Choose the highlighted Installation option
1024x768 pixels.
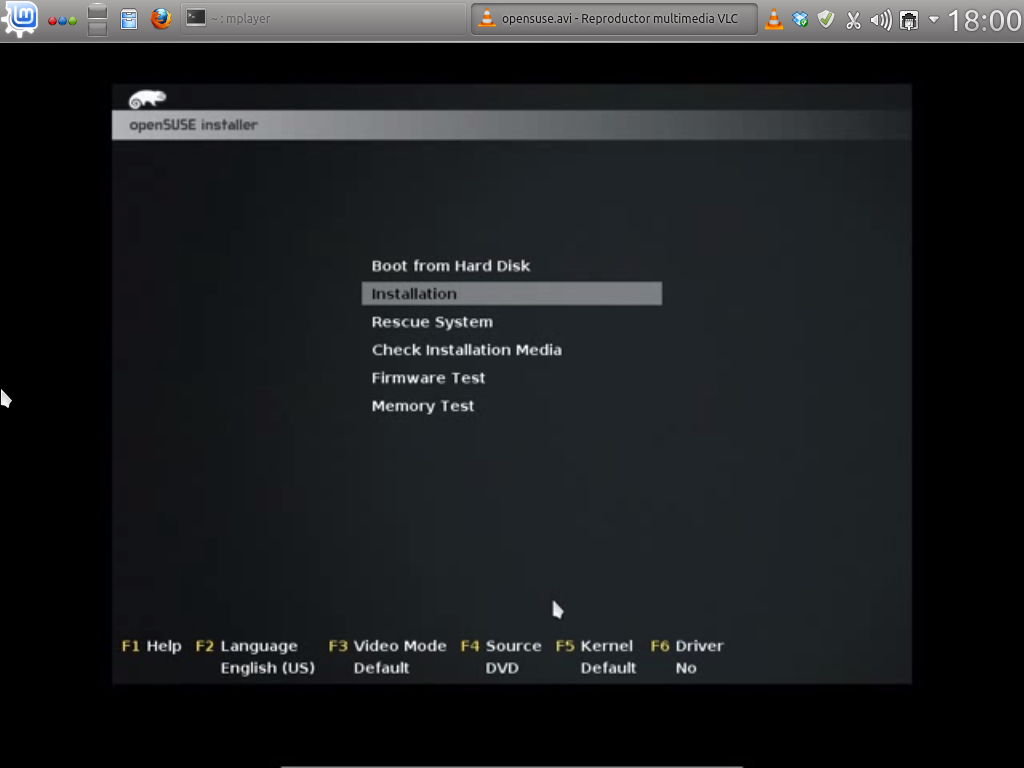click(511, 294)
